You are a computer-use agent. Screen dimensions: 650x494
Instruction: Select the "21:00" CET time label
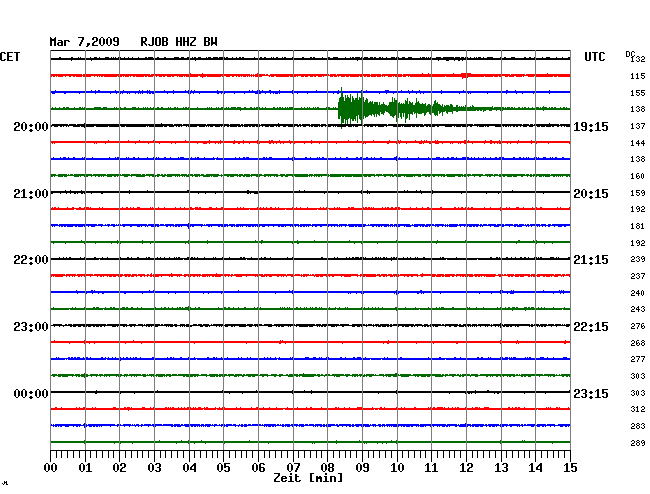click(x=31, y=194)
